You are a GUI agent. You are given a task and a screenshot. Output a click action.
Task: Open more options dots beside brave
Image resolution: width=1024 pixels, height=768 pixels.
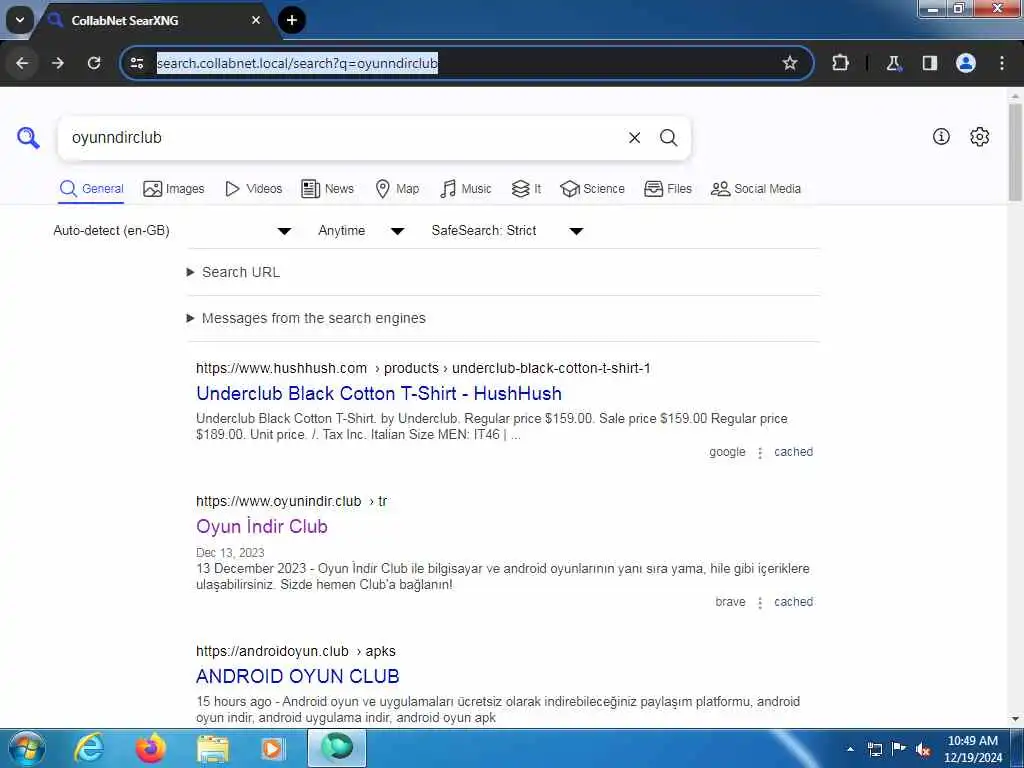click(760, 603)
